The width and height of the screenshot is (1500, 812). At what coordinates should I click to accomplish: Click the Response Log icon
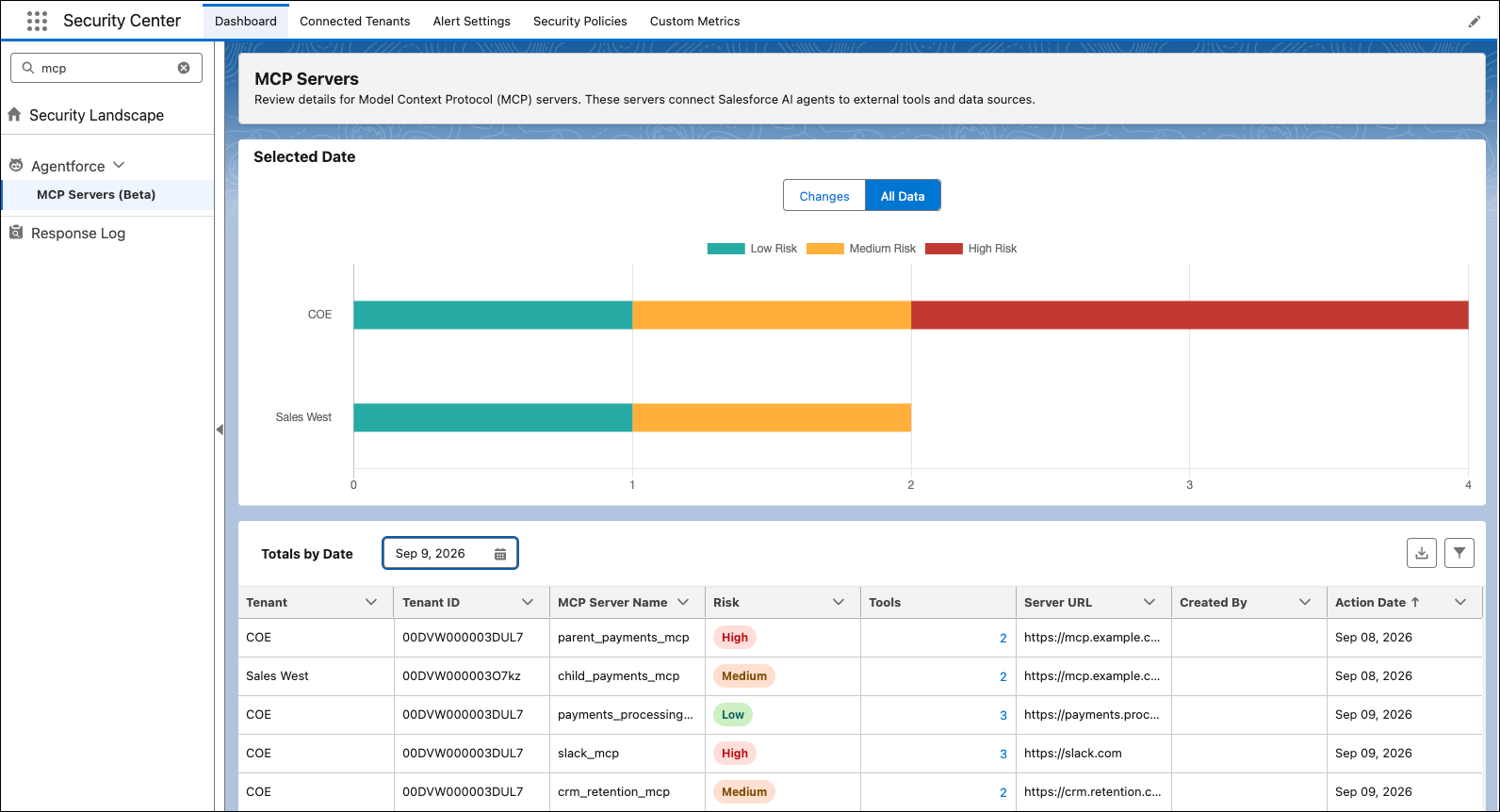pos(16,232)
